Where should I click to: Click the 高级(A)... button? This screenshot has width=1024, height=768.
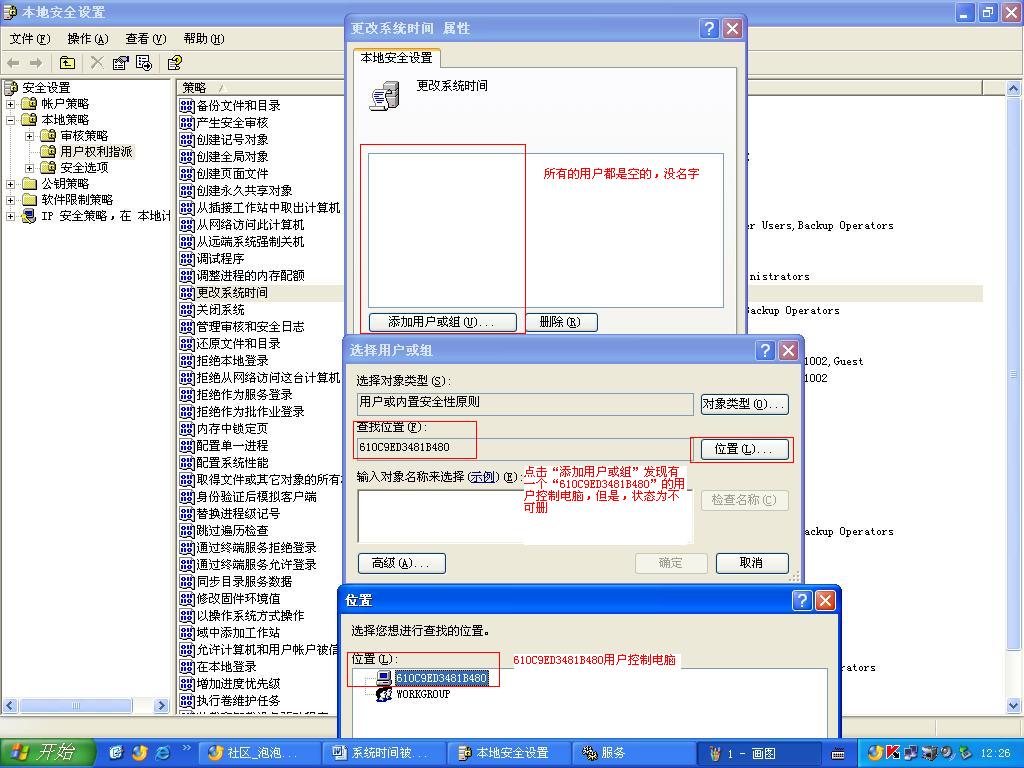pos(401,563)
